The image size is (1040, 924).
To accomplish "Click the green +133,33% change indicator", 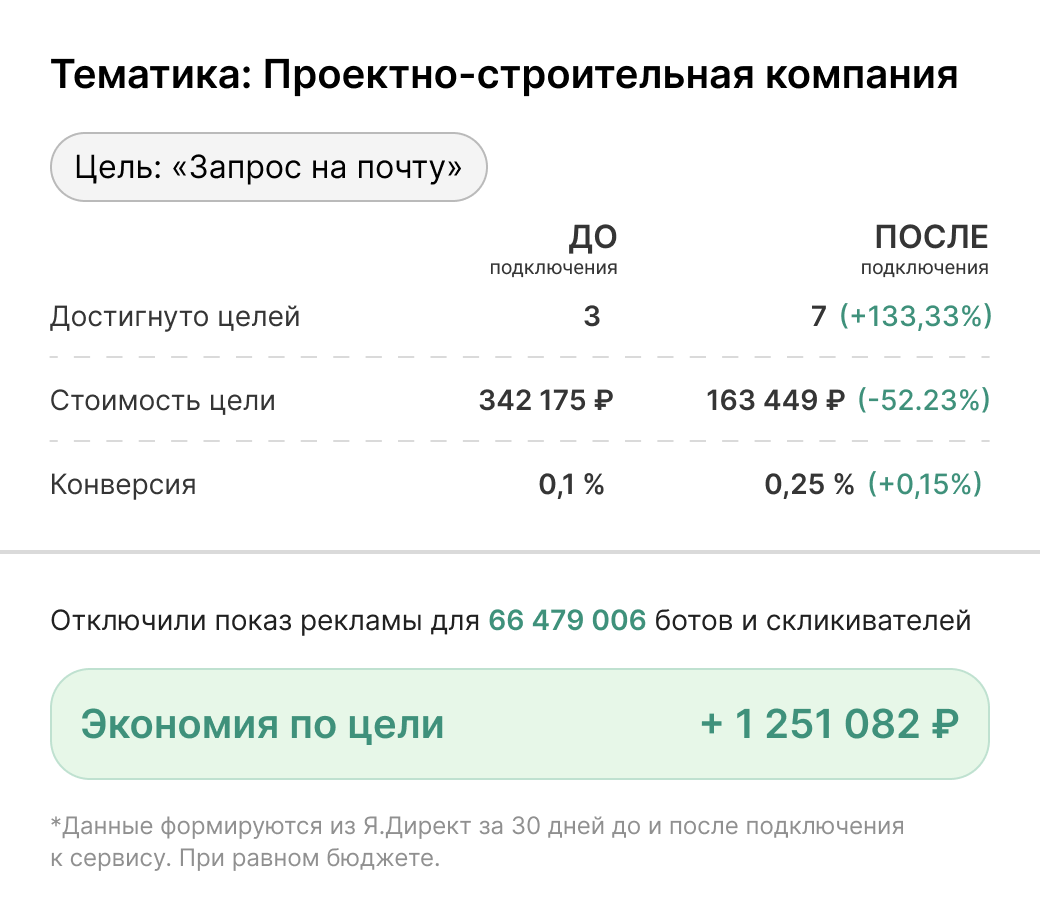I will (x=915, y=318).
